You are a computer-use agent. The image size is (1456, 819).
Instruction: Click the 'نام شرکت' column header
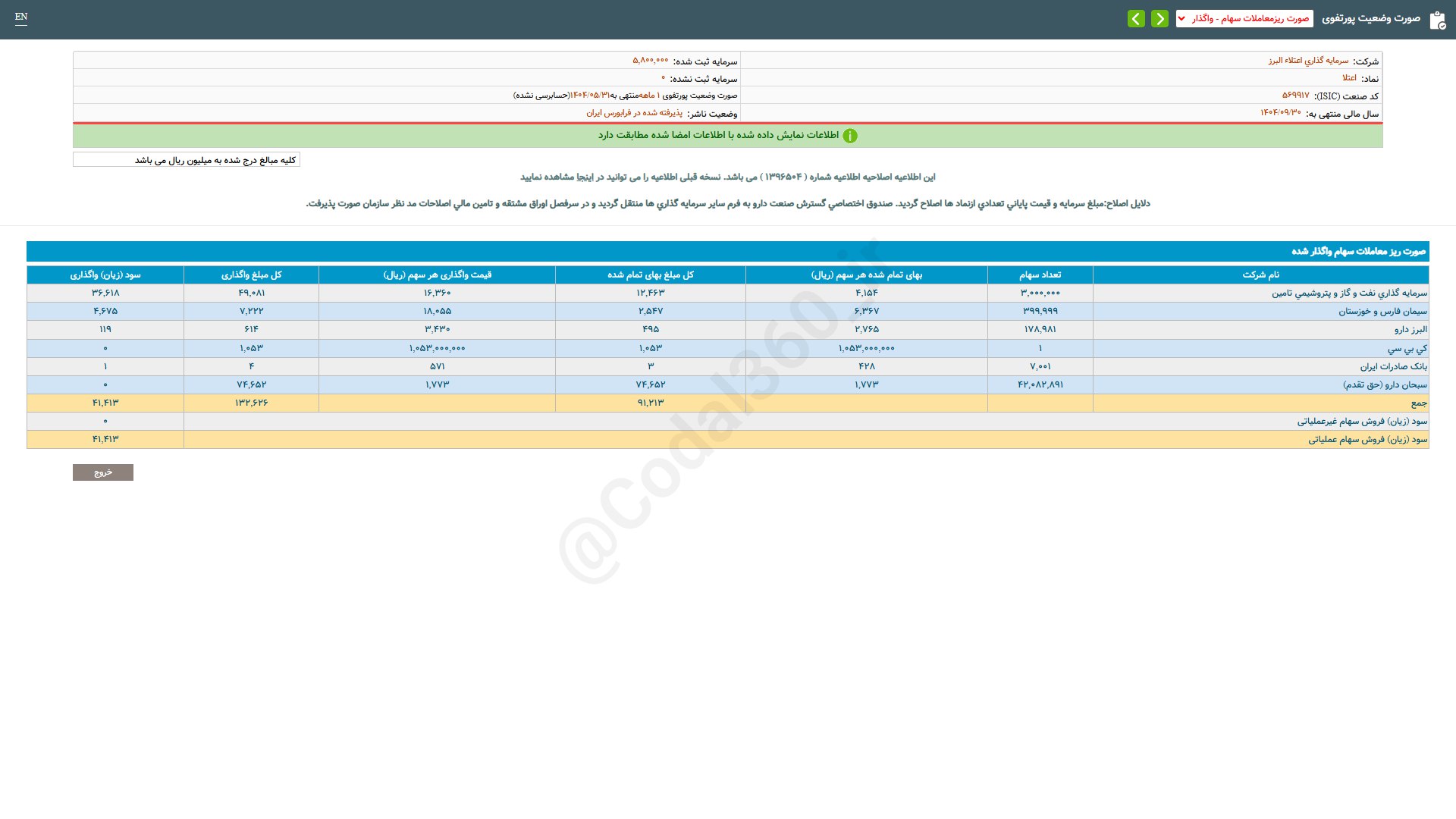coord(1260,275)
